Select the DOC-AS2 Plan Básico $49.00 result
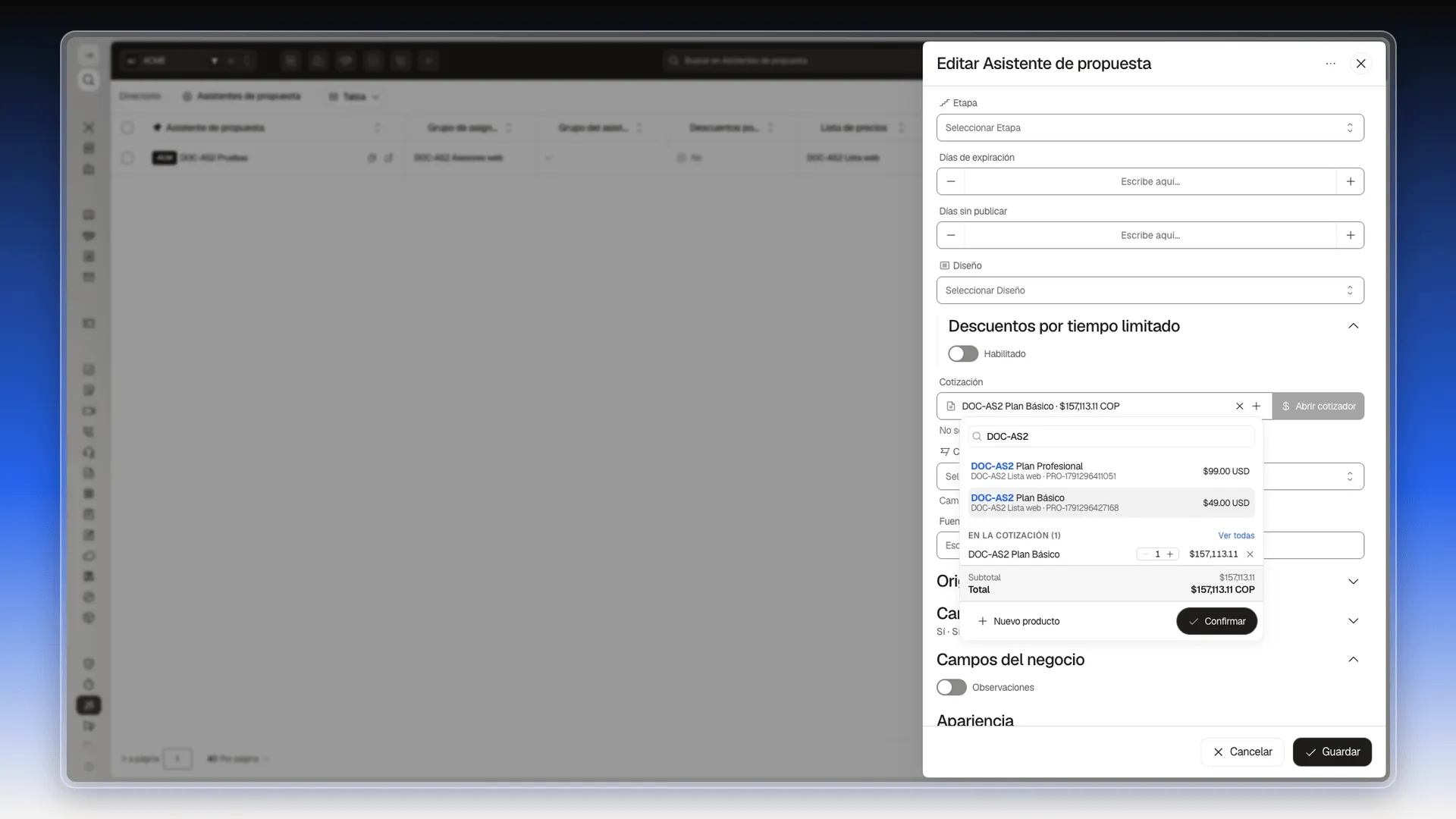 (x=1111, y=503)
